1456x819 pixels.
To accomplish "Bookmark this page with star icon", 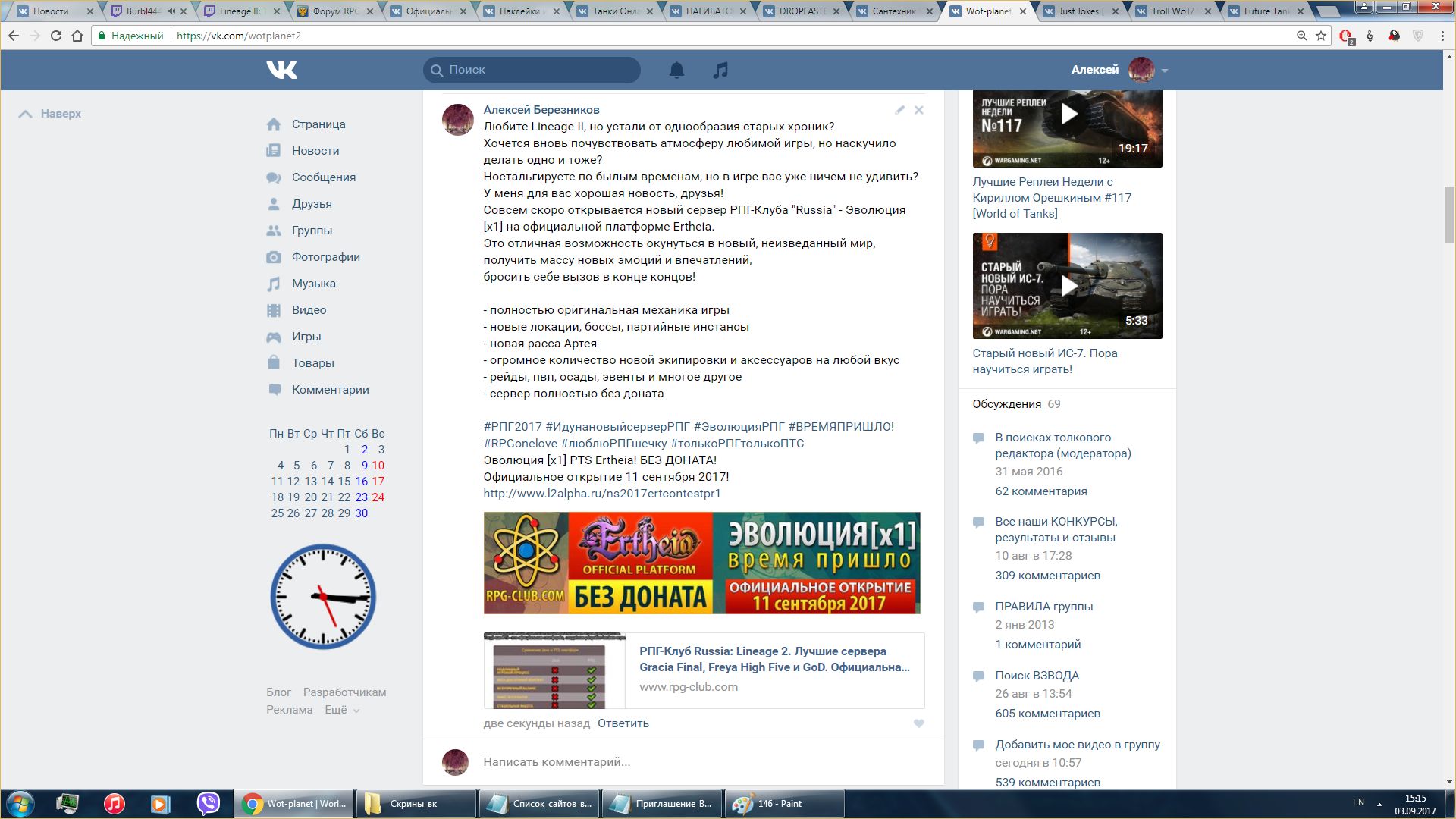I will 1321,36.
